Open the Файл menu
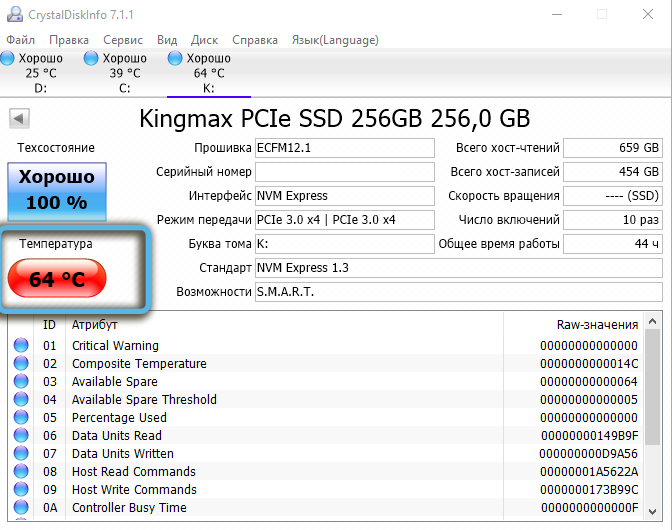This screenshot has width=672, height=530. point(20,40)
